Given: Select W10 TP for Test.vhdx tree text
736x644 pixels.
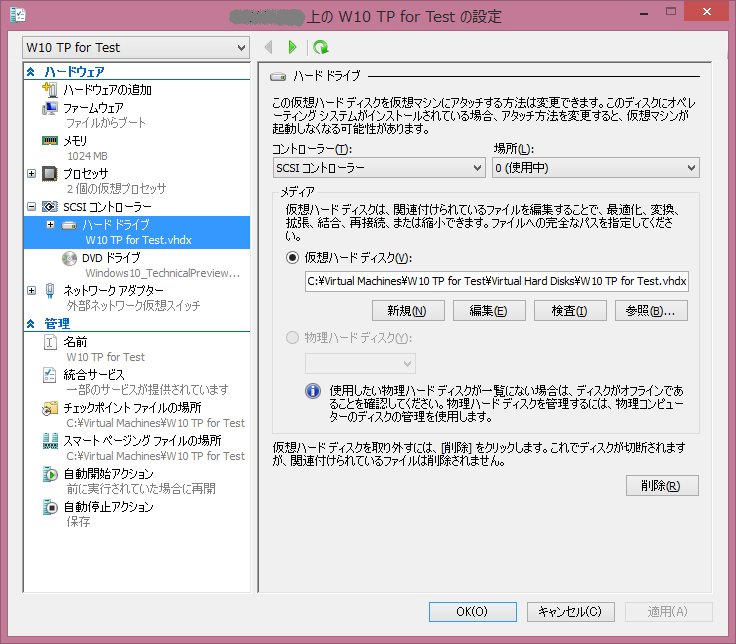Looking at the screenshot, I should pyautogui.click(x=138, y=240).
